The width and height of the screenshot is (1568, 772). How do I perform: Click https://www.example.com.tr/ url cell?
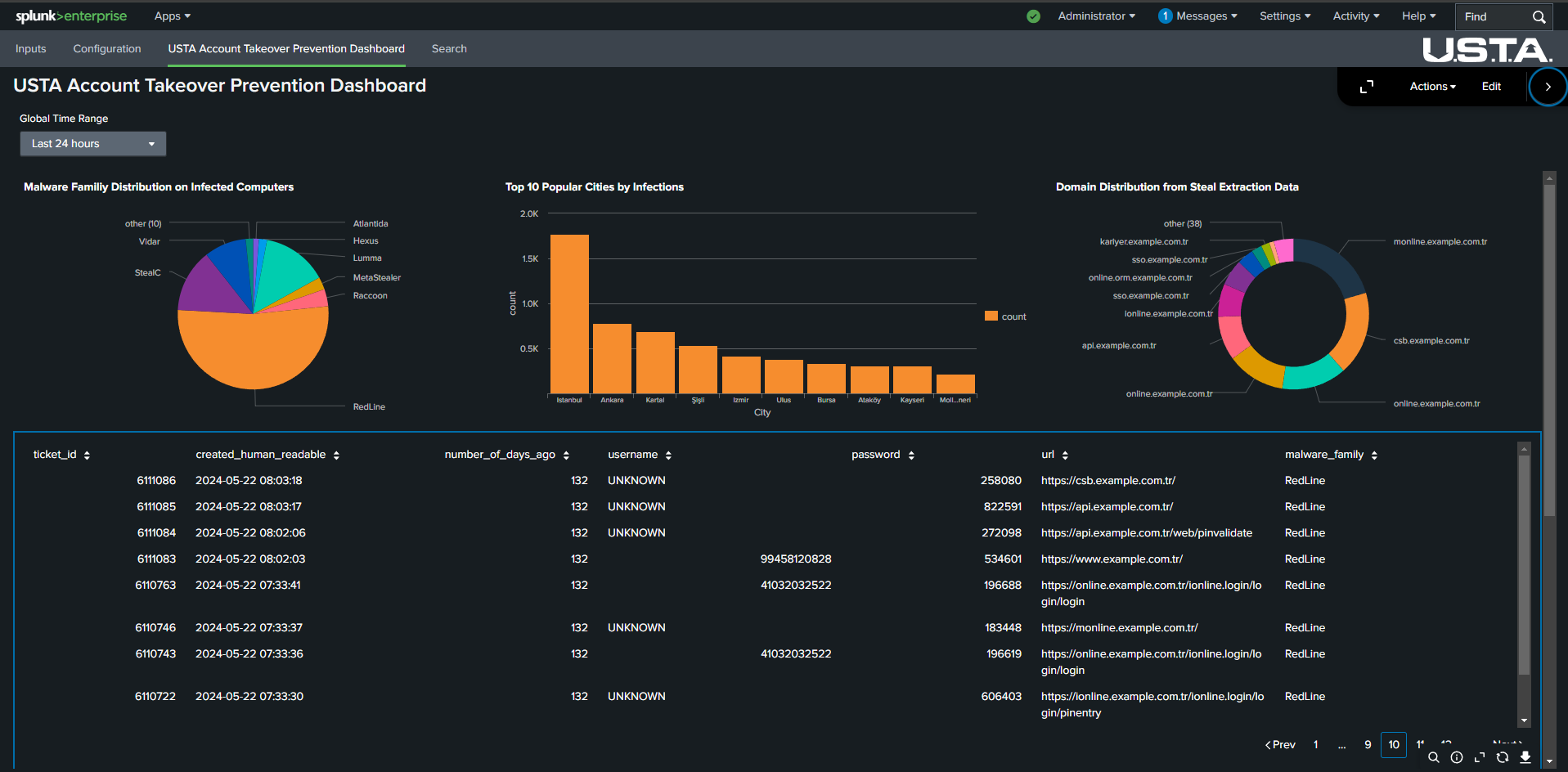pyautogui.click(x=1112, y=559)
